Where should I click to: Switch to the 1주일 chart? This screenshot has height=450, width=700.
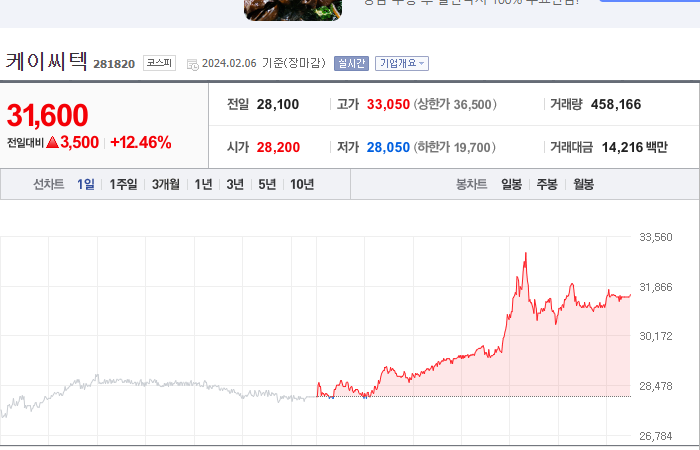[124, 184]
